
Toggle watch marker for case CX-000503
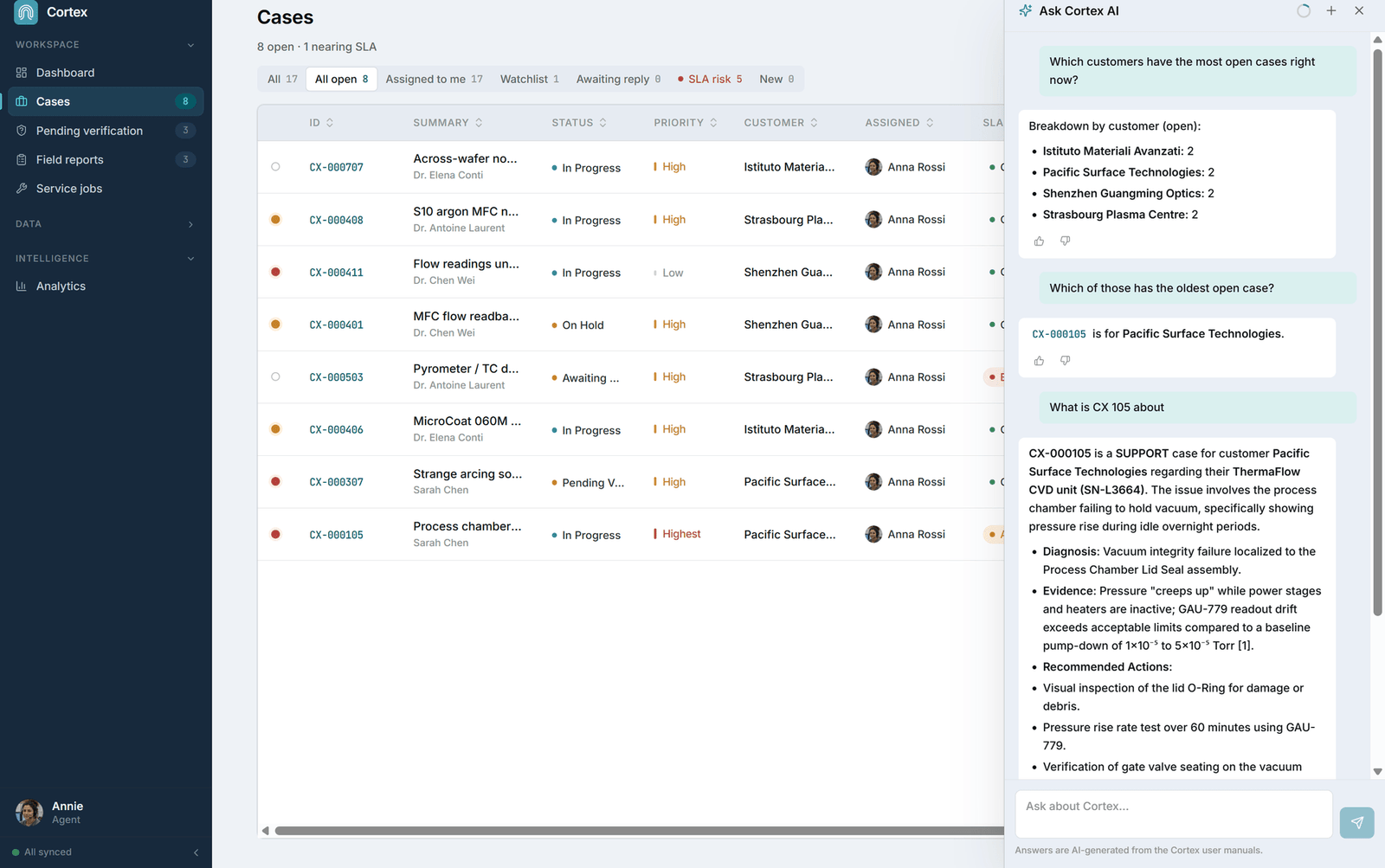[x=275, y=377]
